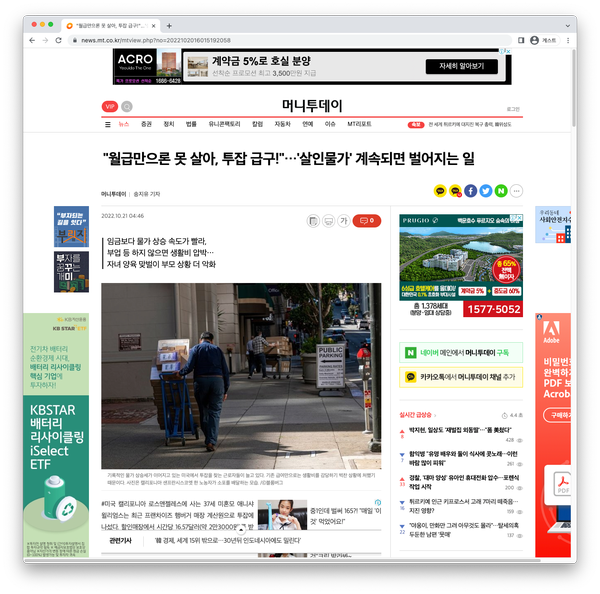The width and height of the screenshot is (600, 594).
Task: Share via KakaoTalk icon with red badge
Action: tap(455, 191)
